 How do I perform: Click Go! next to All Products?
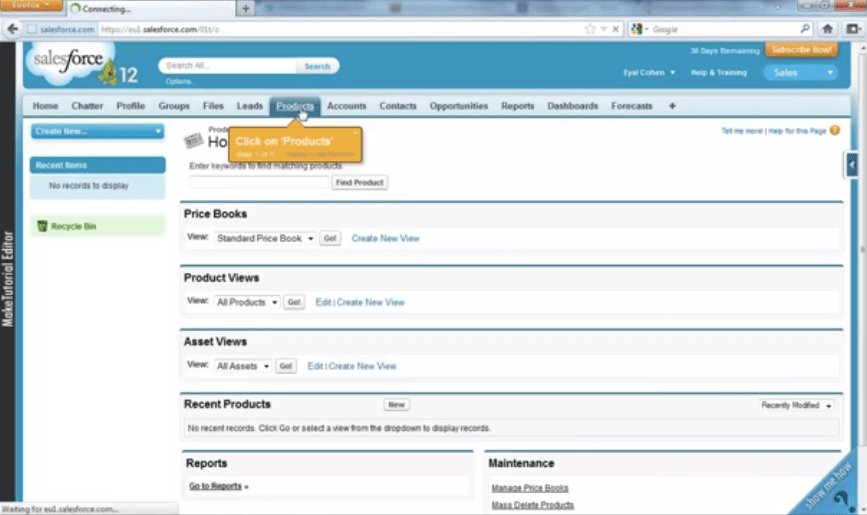[294, 302]
